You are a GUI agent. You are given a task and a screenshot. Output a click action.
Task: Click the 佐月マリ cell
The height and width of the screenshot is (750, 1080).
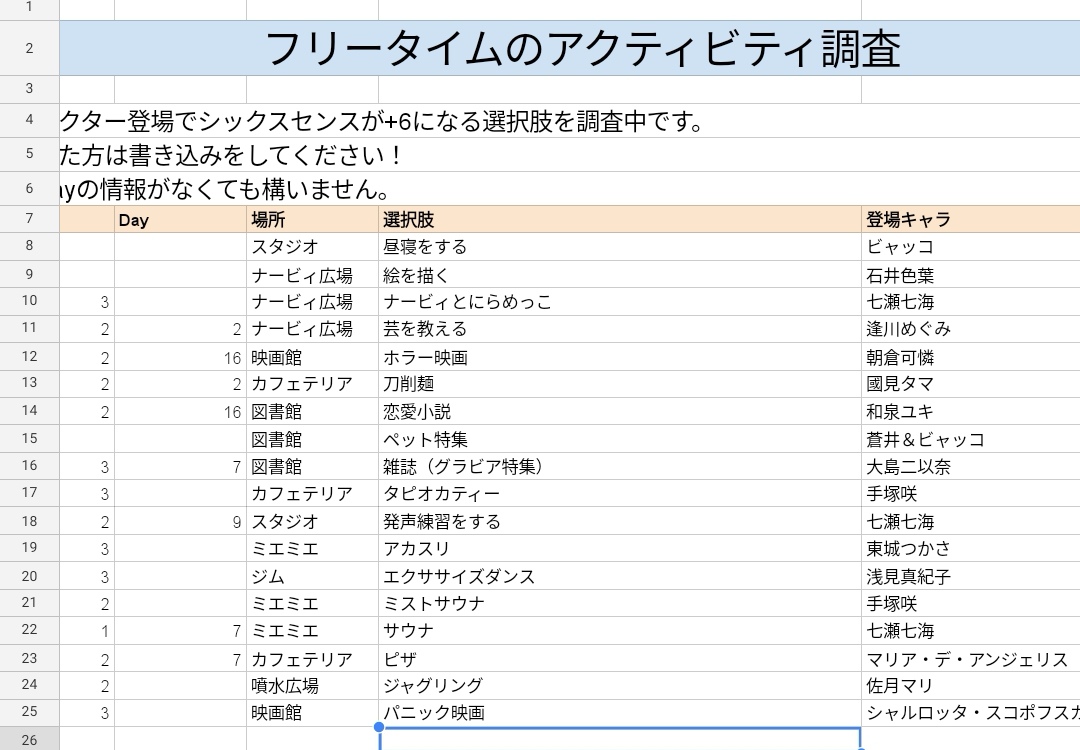tap(970, 686)
